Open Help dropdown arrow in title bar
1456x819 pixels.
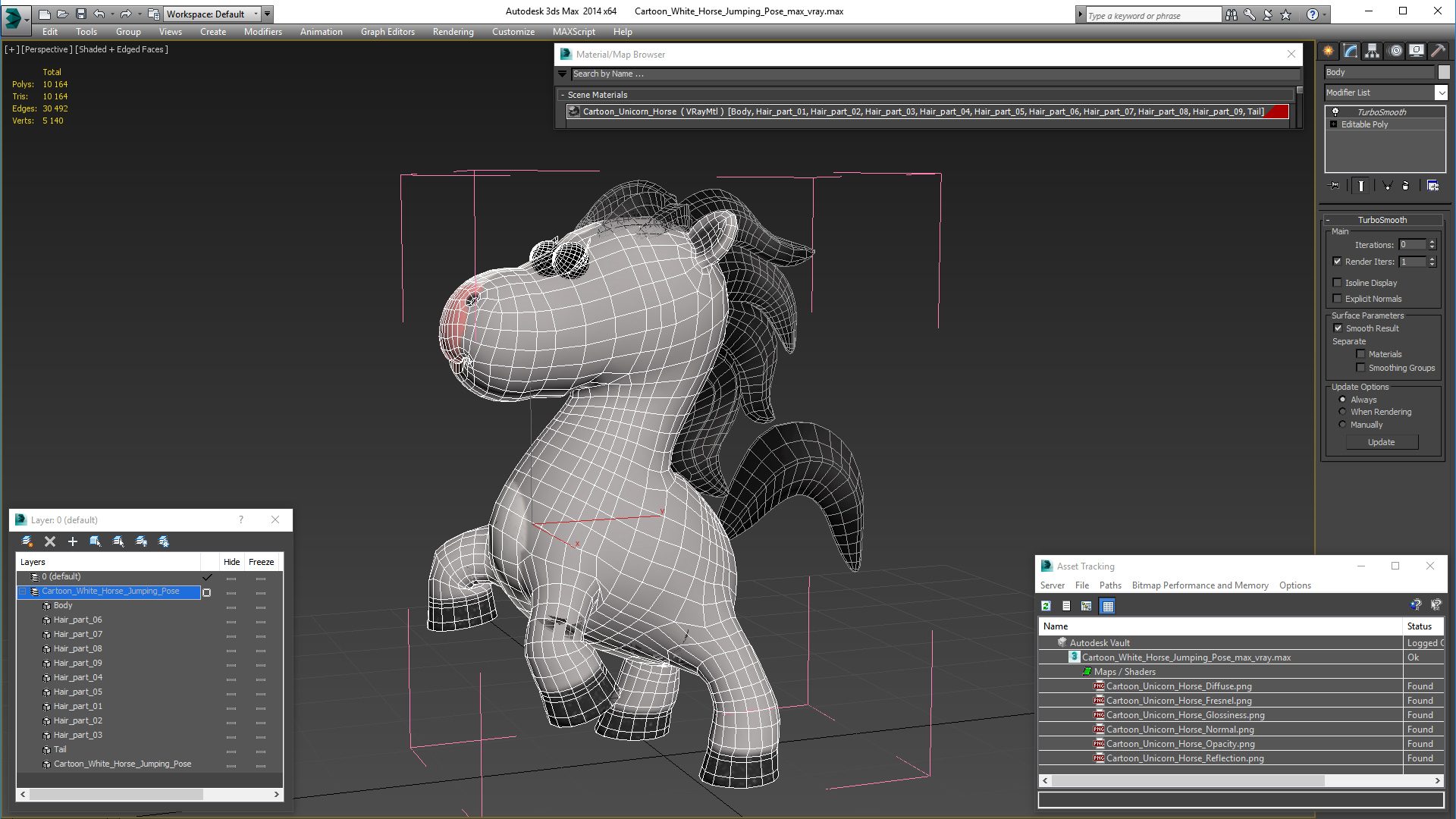(x=1325, y=14)
